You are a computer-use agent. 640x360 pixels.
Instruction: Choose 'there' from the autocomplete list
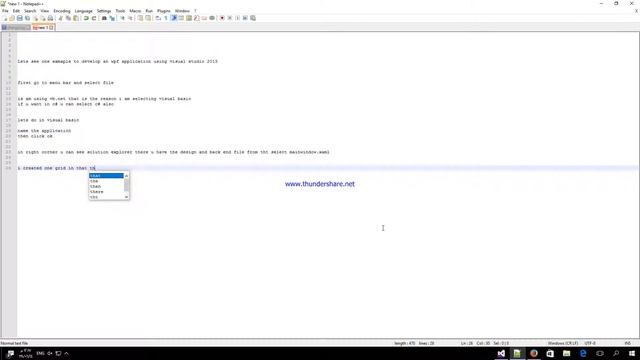coord(106,191)
